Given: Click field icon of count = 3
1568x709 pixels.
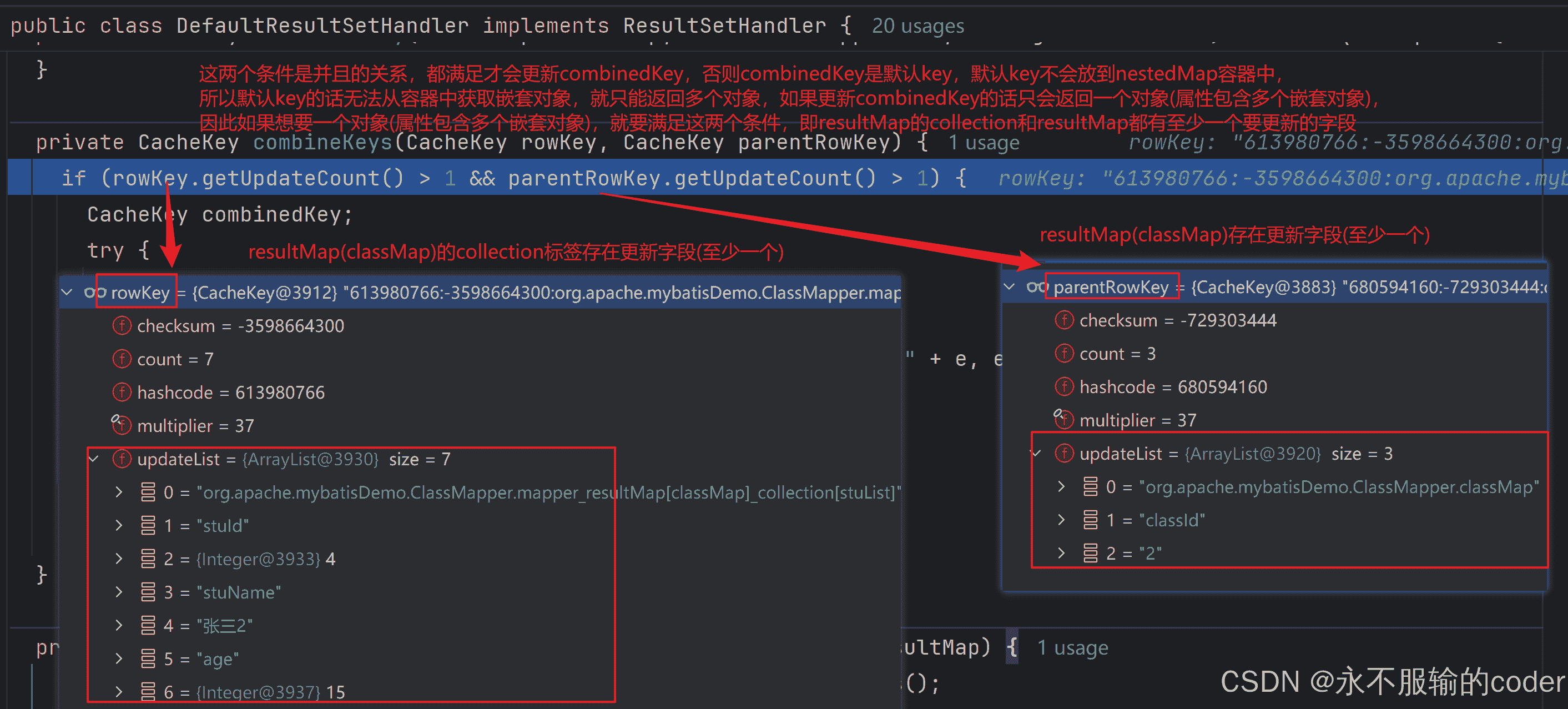Looking at the screenshot, I should (1064, 353).
